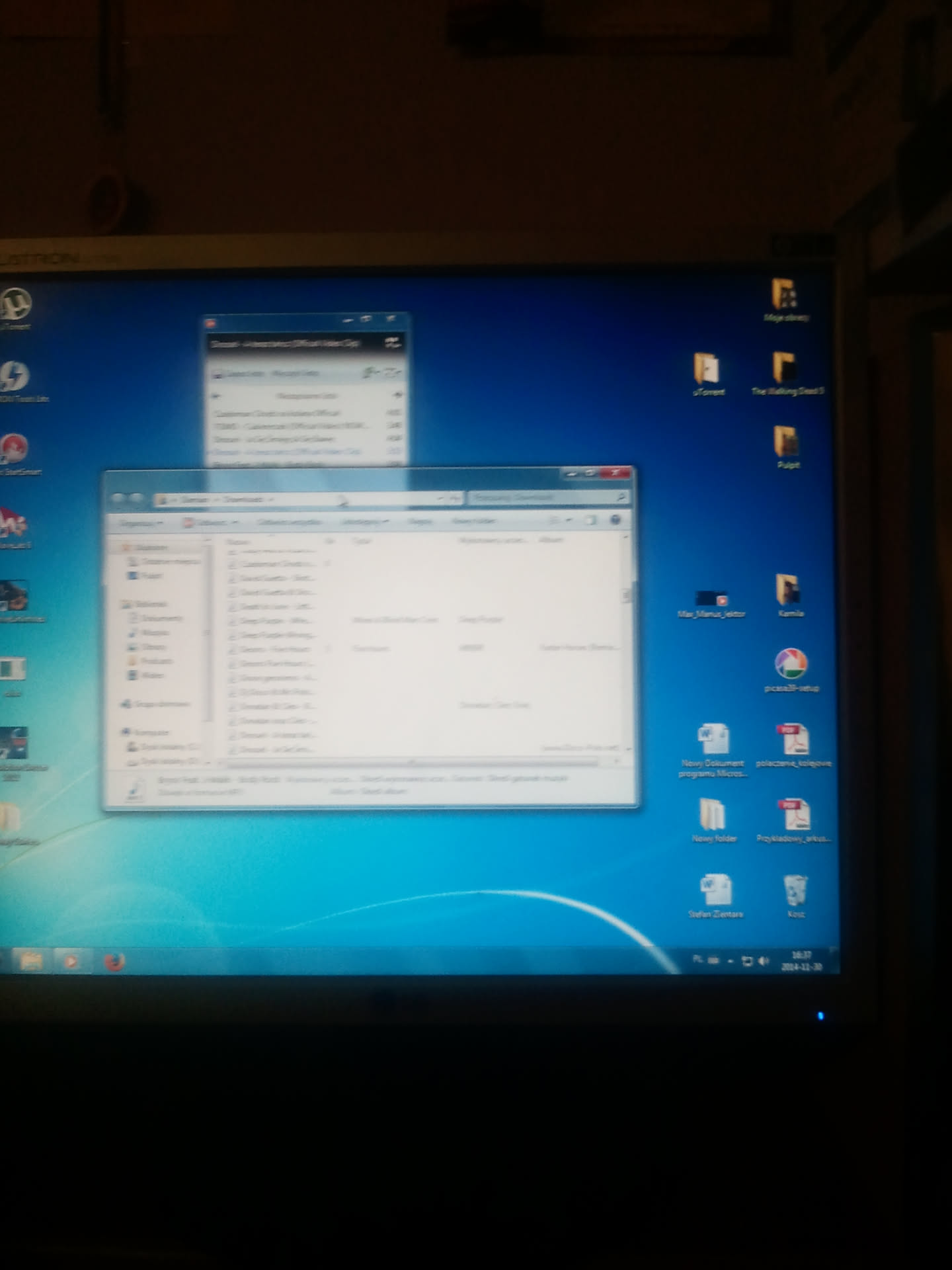Open the Max_Manus_lektor video file

(x=711, y=600)
